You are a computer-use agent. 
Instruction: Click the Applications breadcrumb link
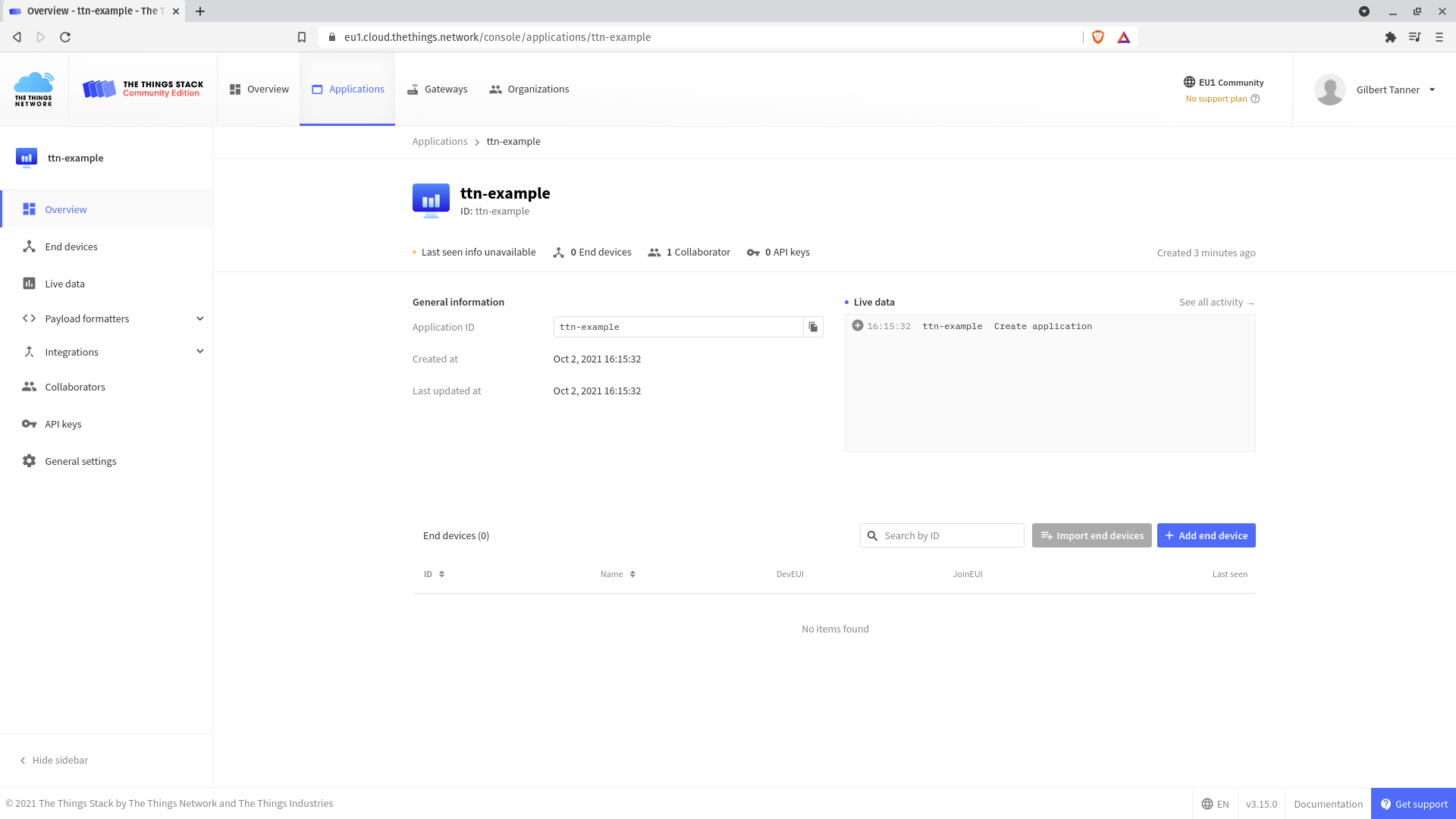click(x=440, y=141)
